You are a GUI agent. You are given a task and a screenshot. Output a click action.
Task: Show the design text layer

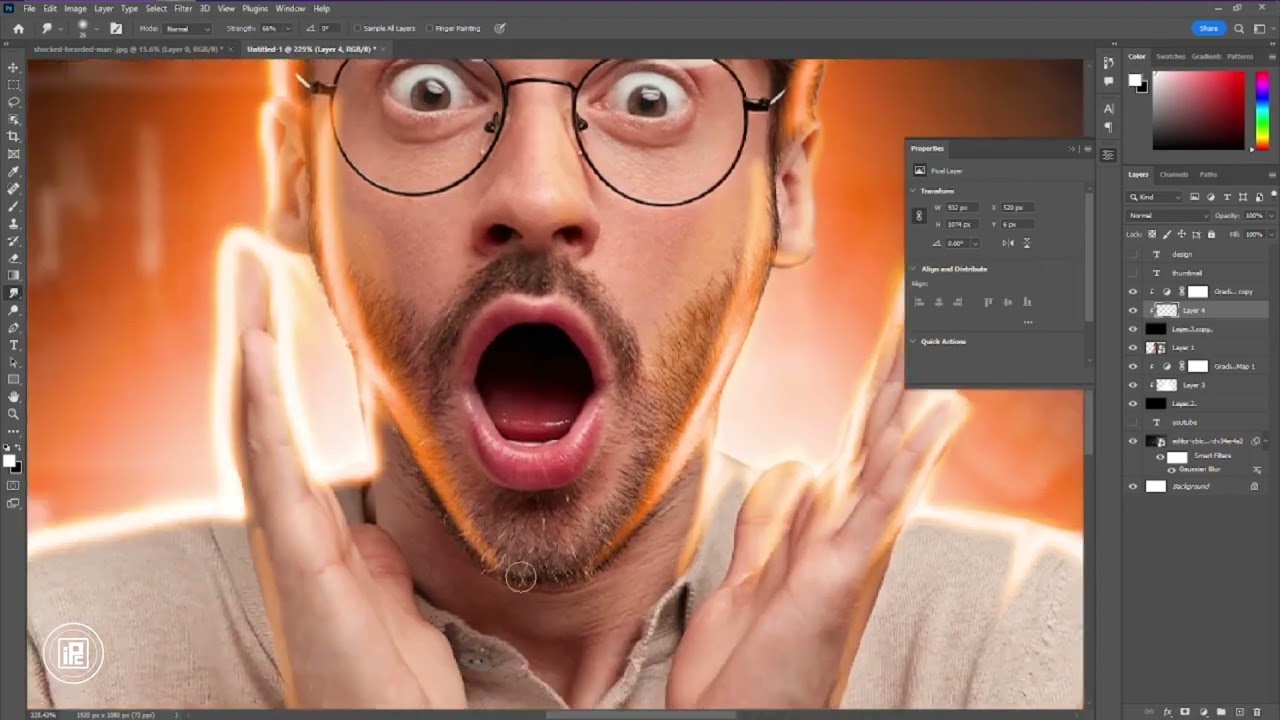pos(1133,254)
